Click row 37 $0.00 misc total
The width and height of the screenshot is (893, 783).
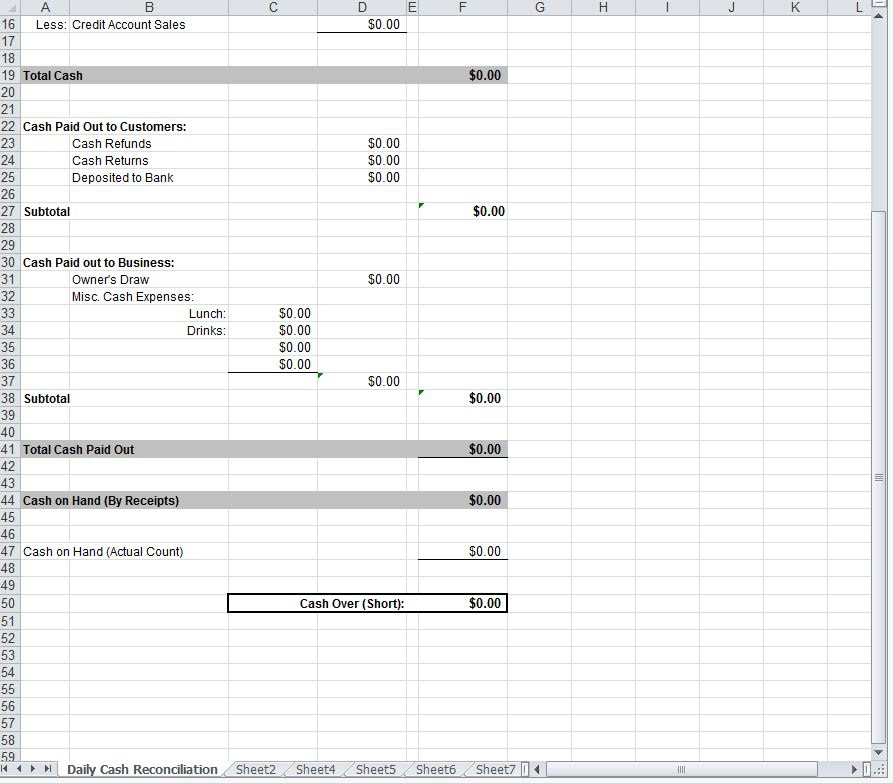[x=384, y=382]
